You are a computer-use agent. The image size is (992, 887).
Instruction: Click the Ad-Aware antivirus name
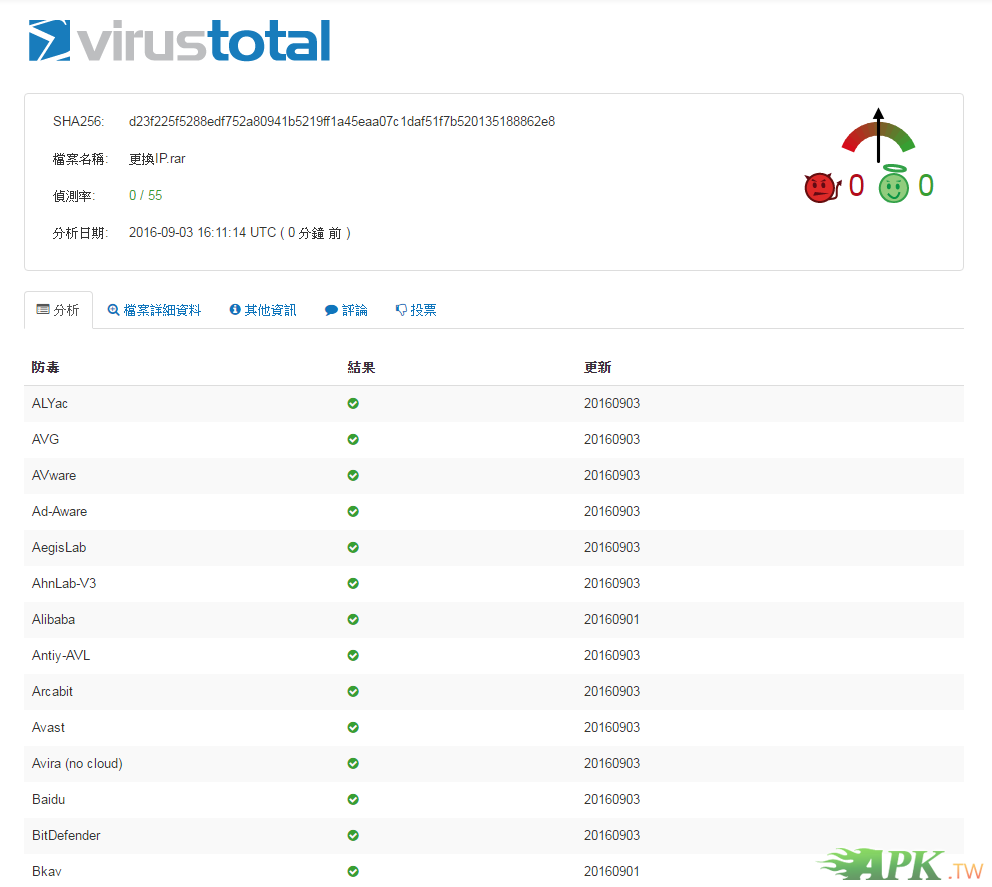(59, 512)
